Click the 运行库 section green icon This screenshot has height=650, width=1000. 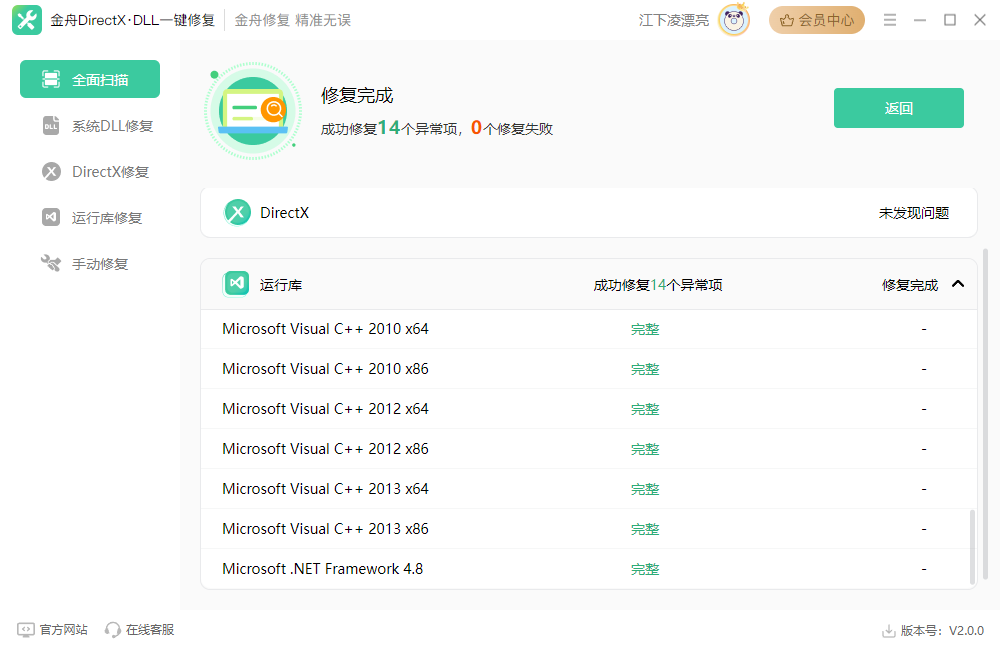point(236,283)
